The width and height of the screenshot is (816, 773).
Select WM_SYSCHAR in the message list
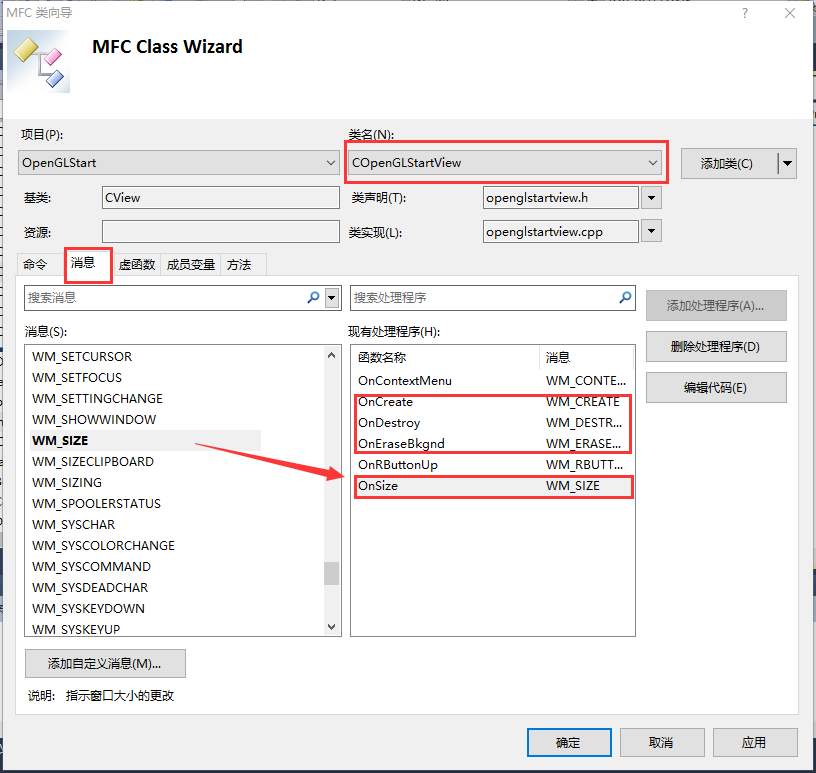(x=73, y=525)
